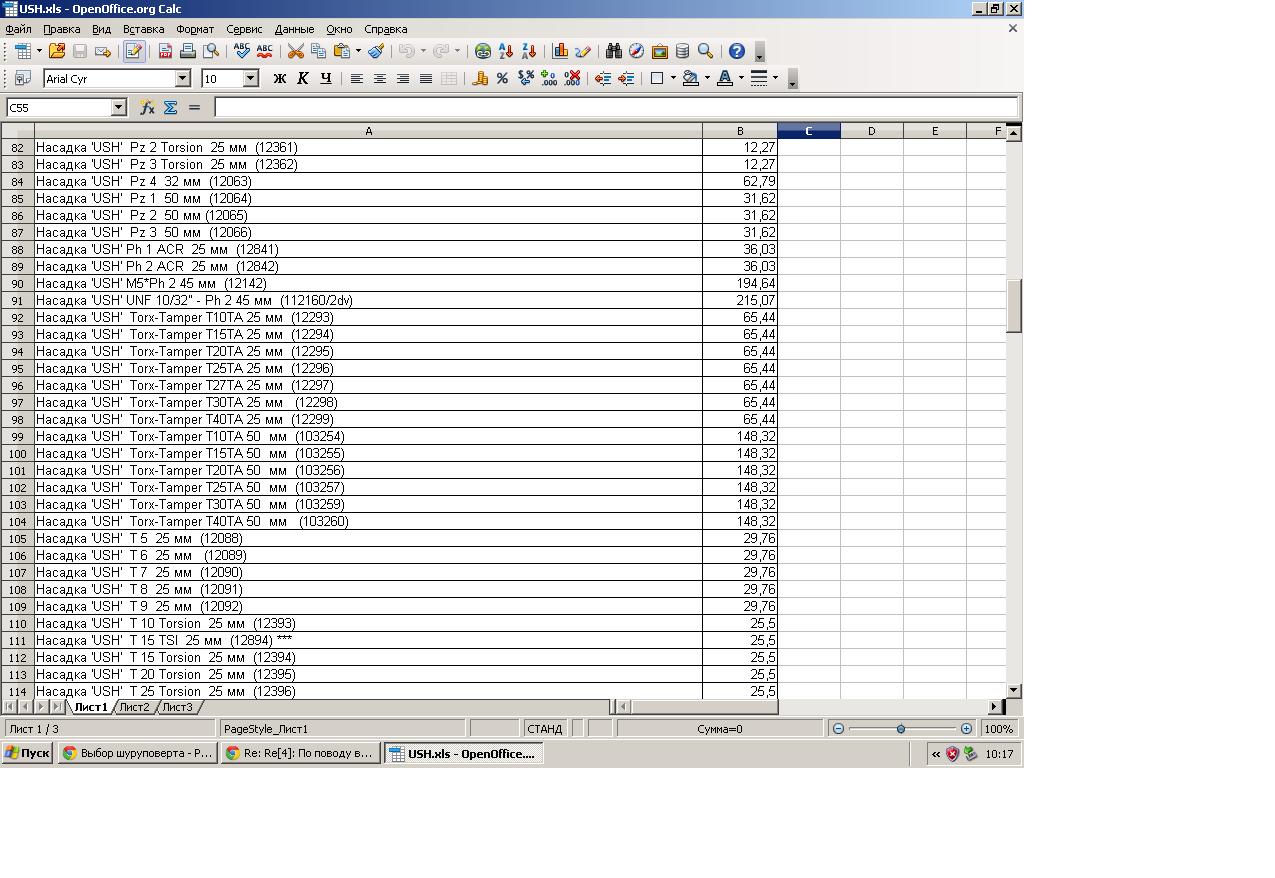Expand the Name Box cell reference dropdown
Image resolution: width=1275 pixels, height=878 pixels.
[118, 107]
